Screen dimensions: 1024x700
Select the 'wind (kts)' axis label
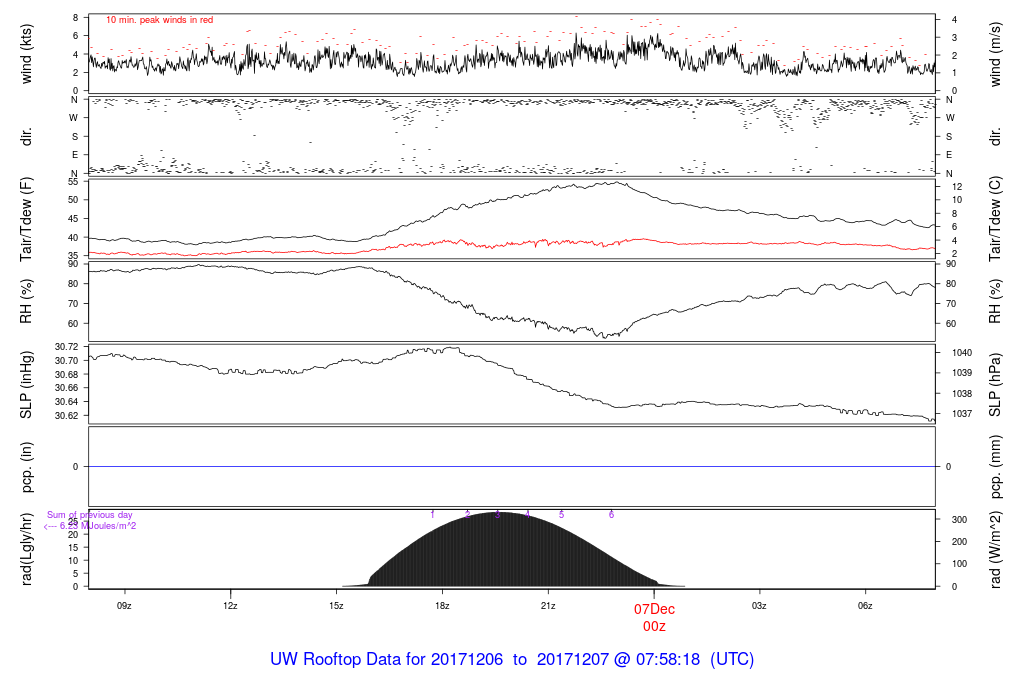[x=26, y=54]
